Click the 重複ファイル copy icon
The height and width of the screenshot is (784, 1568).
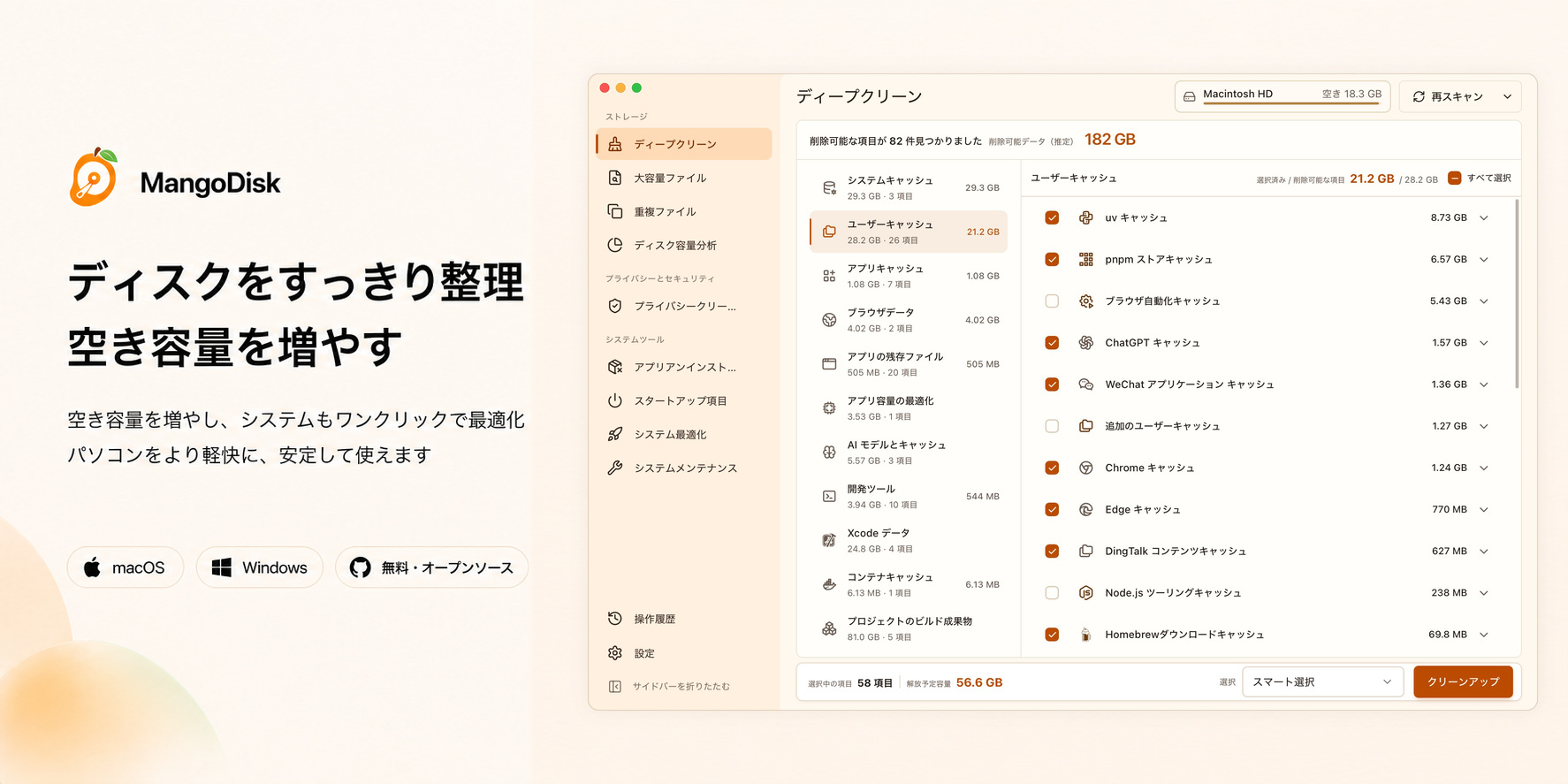(x=615, y=211)
